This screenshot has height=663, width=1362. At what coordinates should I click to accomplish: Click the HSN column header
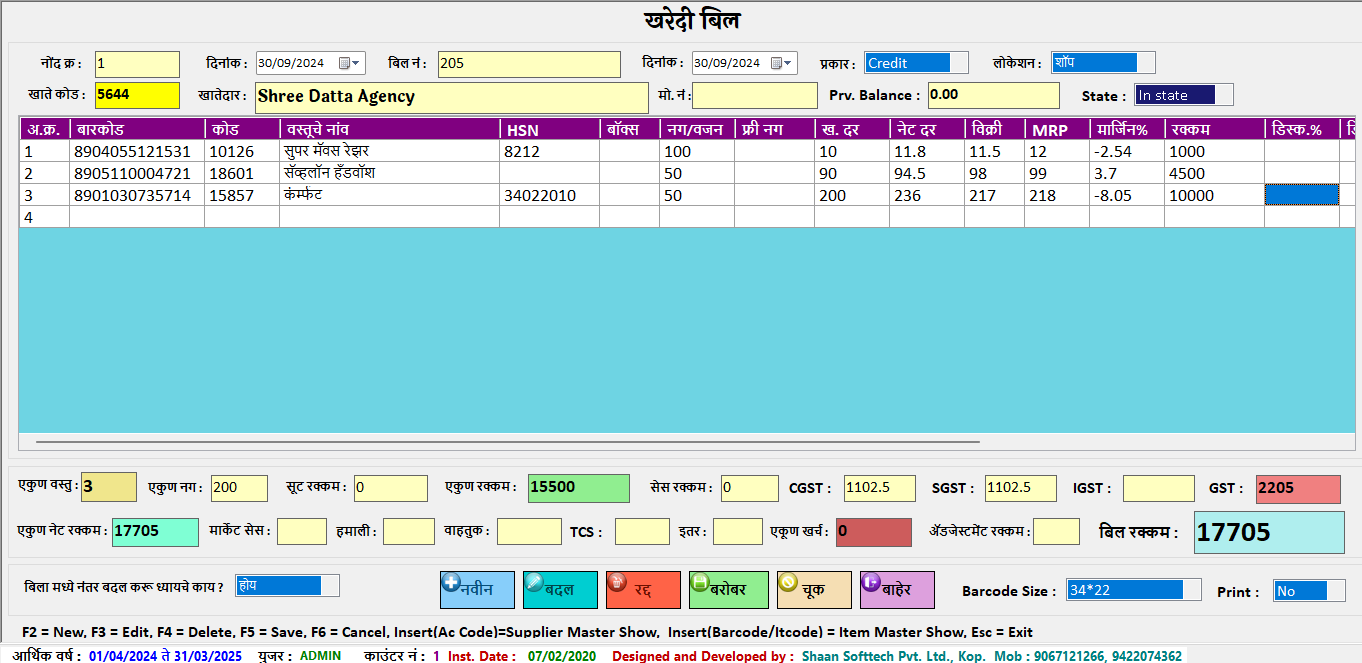[x=549, y=130]
